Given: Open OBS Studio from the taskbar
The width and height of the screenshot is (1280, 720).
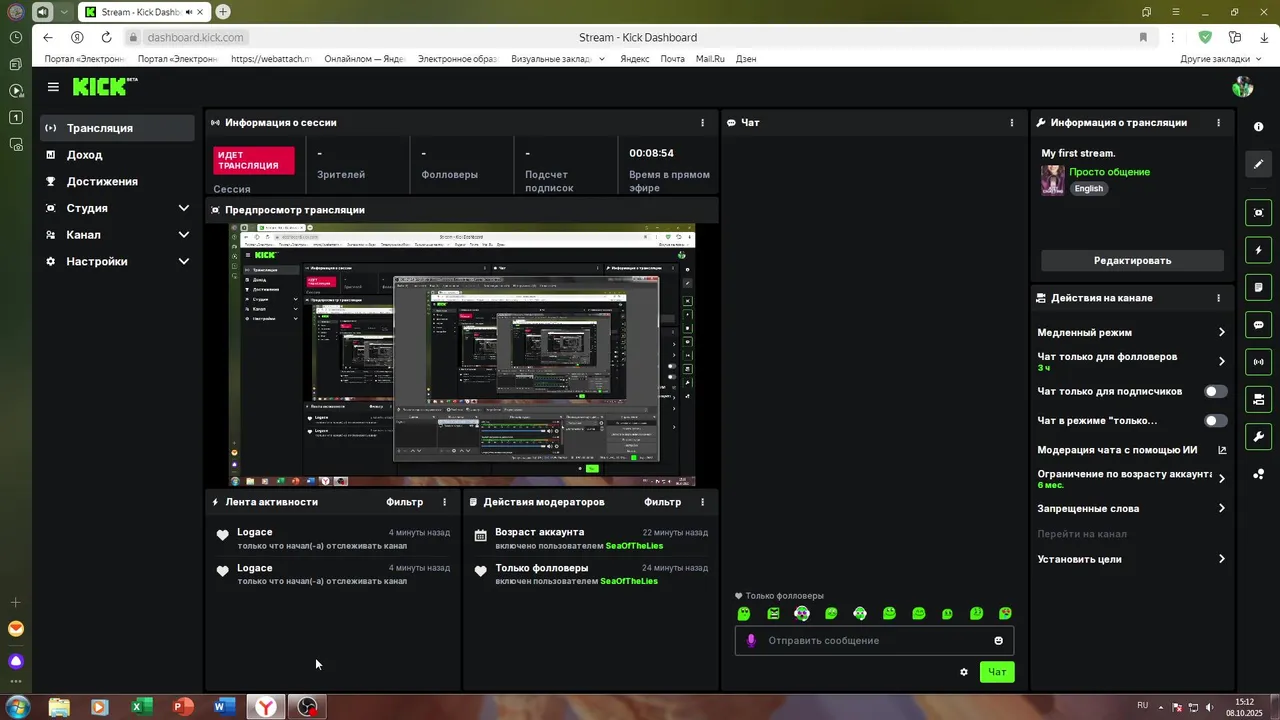Looking at the screenshot, I should [x=307, y=707].
